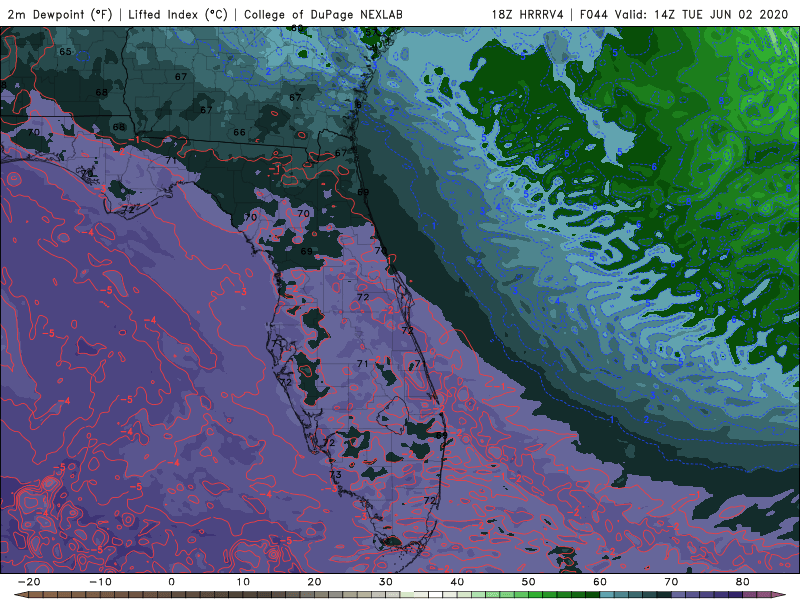The image size is (800, 600).
Task: Click the '2m Dewpoint (°F)' title text
Action: pos(60,14)
